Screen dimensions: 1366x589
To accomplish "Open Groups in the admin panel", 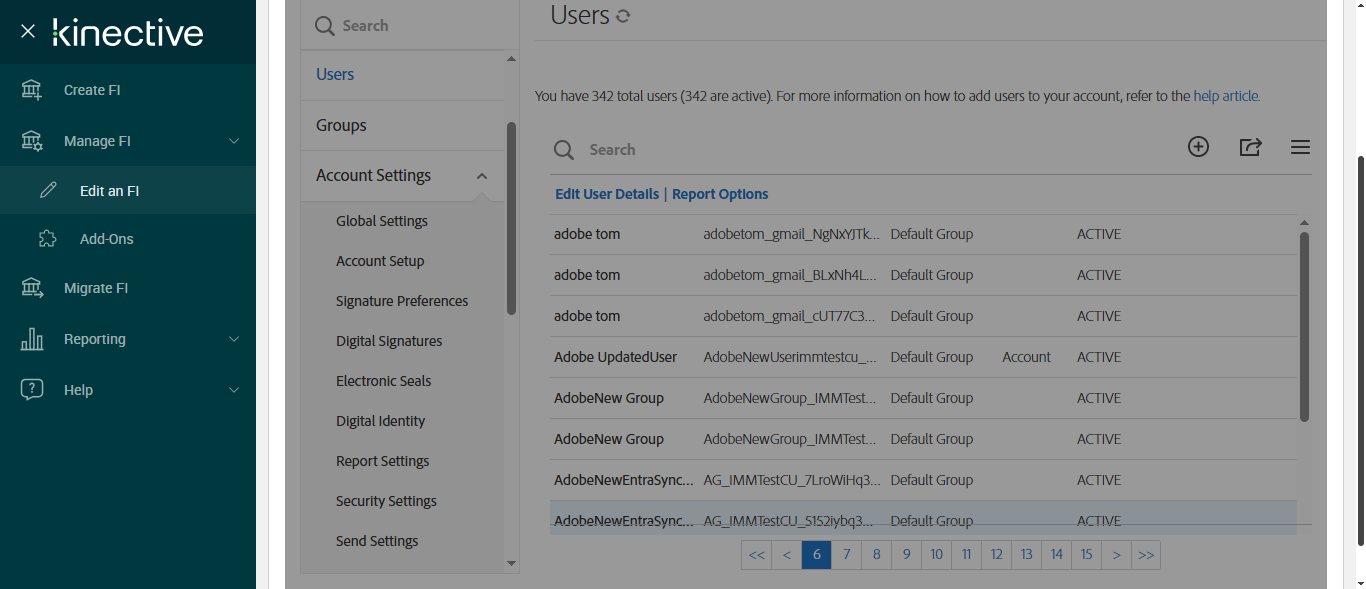I will (341, 125).
